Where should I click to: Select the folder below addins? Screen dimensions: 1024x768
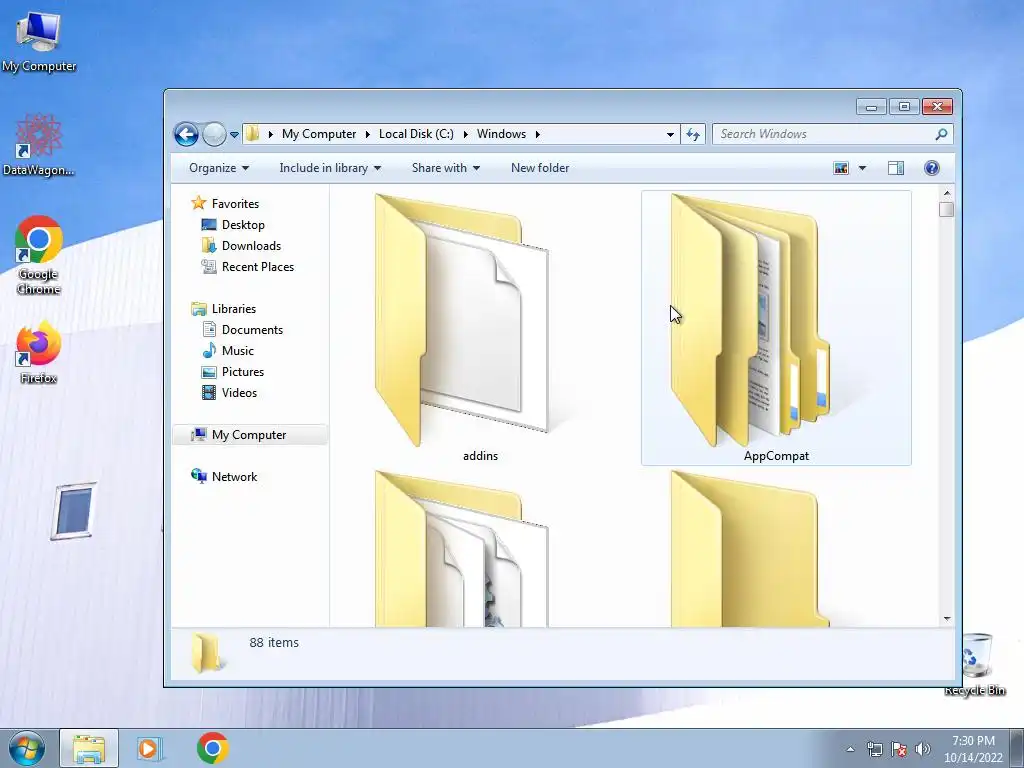pyautogui.click(x=462, y=549)
